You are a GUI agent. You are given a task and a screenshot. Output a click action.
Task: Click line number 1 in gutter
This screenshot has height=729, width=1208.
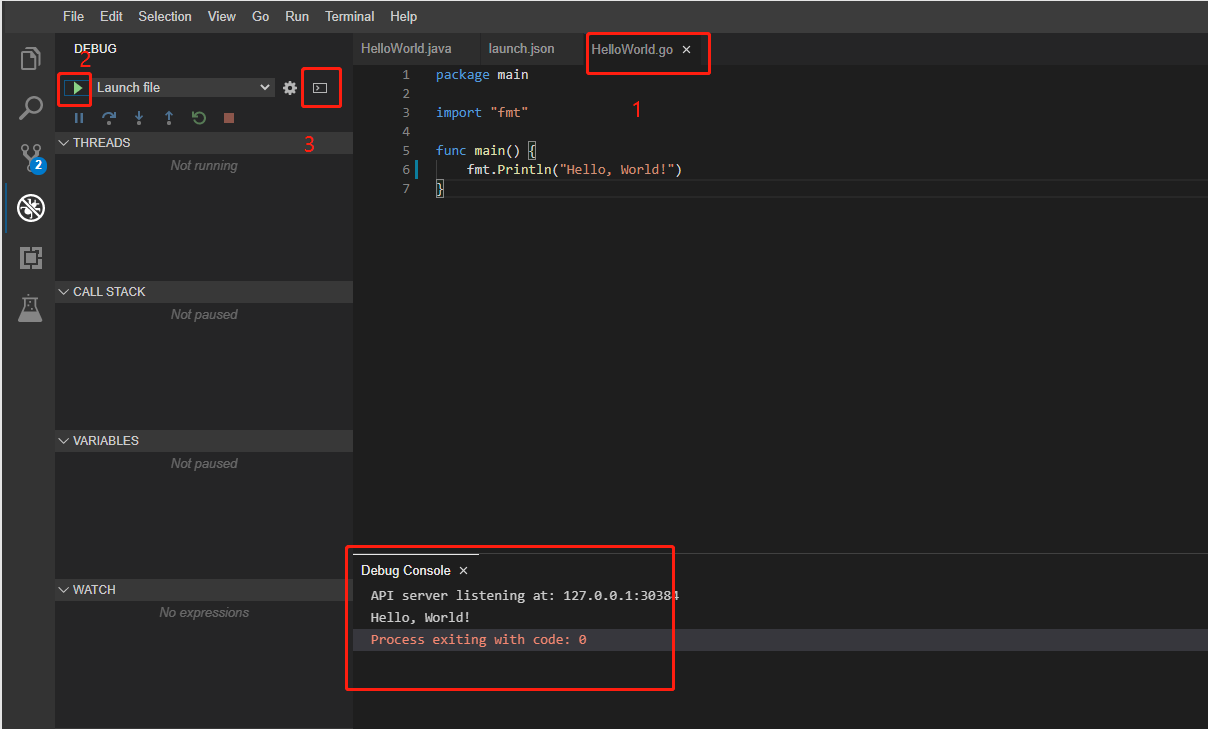tap(406, 75)
